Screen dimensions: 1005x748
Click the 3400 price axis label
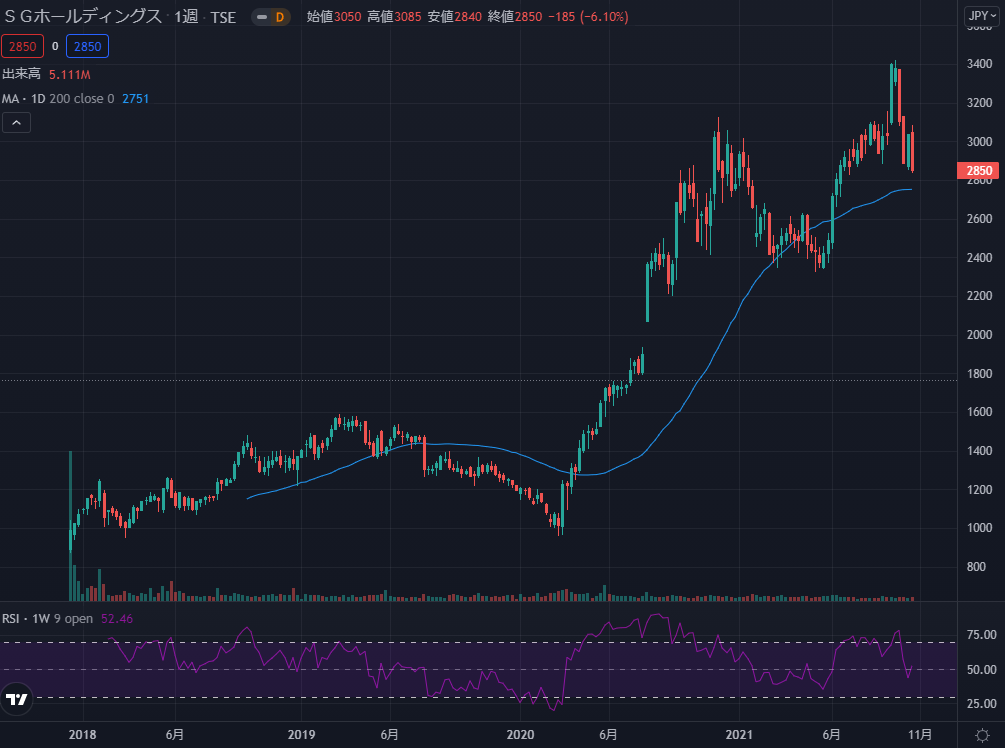pyautogui.click(x=979, y=63)
